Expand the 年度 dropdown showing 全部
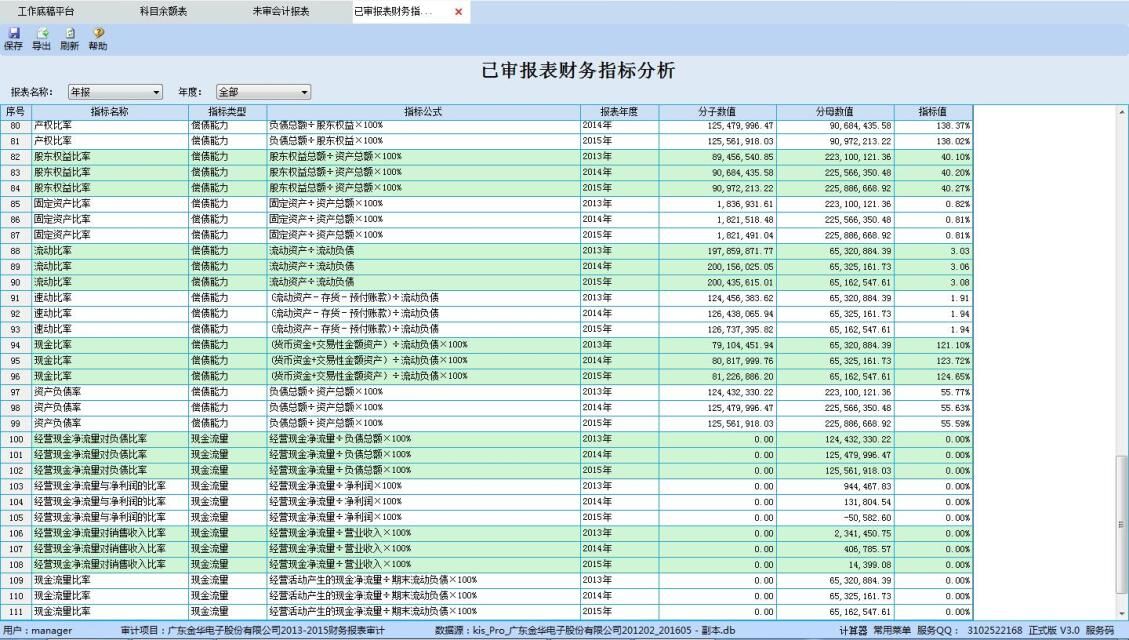Image resolution: width=1129 pixels, height=640 pixels. (x=264, y=92)
